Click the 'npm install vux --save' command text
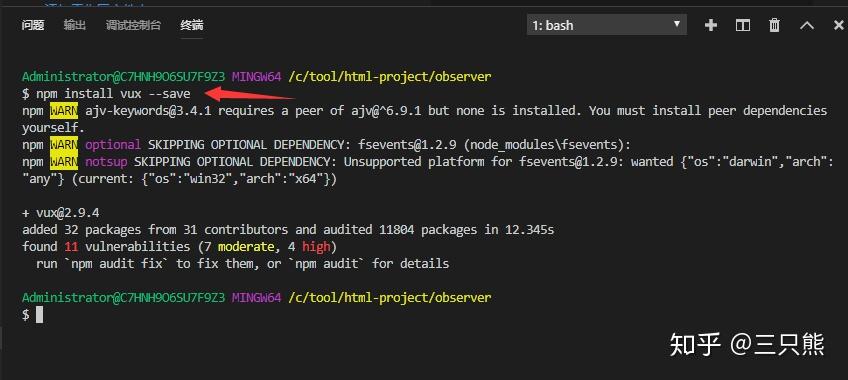Viewport: 848px width, 380px height. coord(113,94)
